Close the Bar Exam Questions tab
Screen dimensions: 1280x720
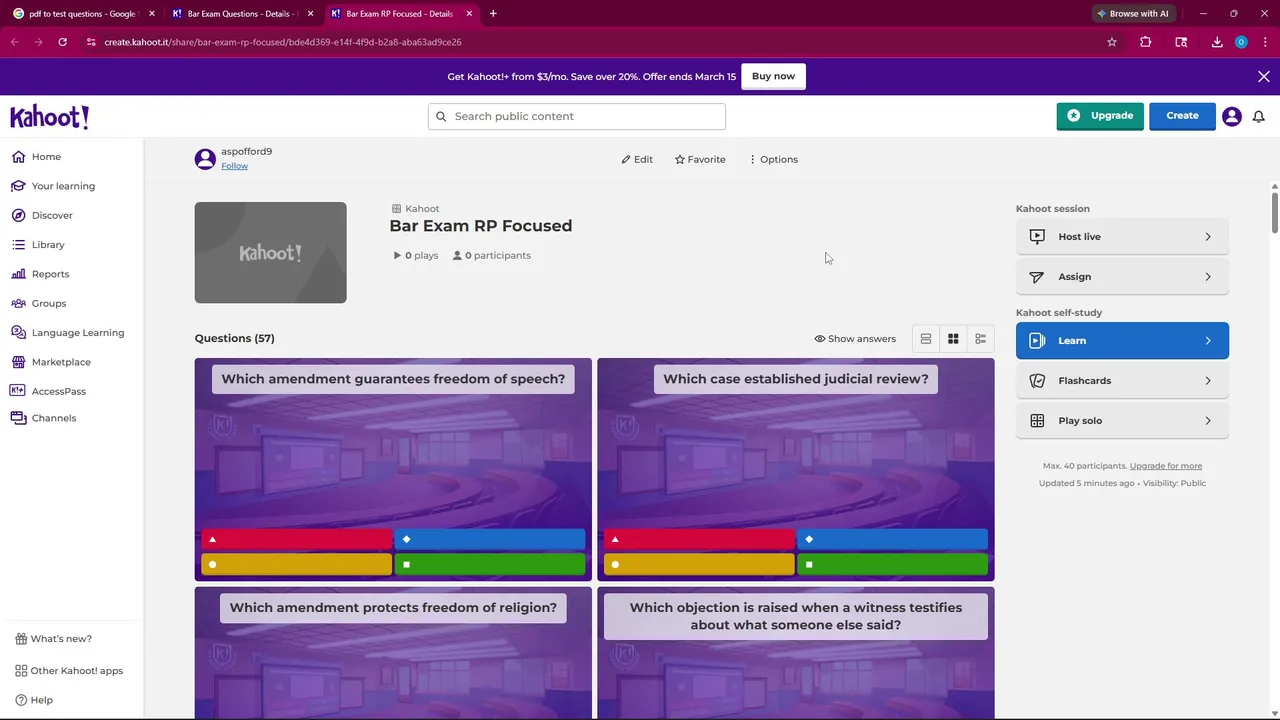(x=310, y=14)
